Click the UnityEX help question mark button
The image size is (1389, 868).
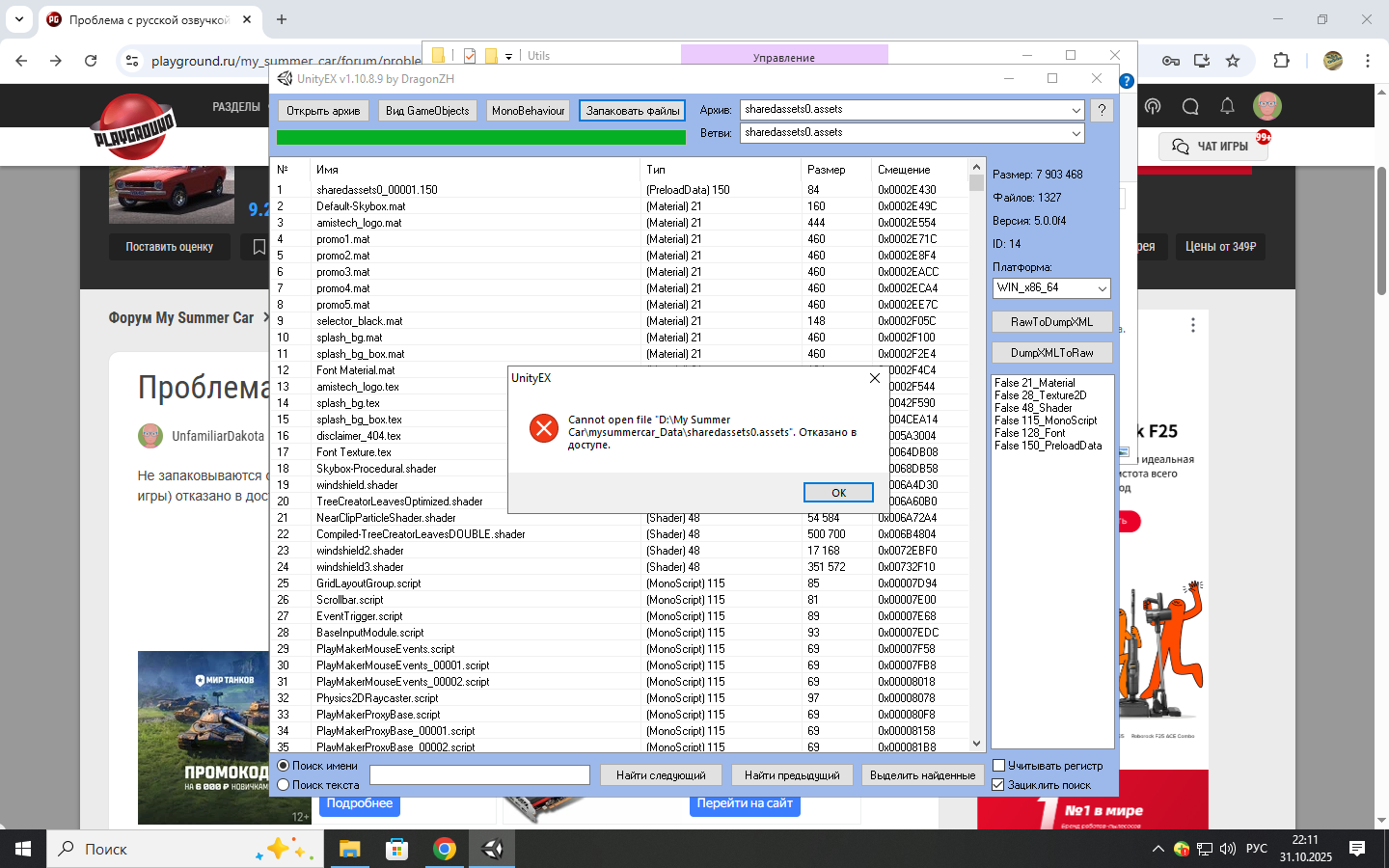[1101, 111]
